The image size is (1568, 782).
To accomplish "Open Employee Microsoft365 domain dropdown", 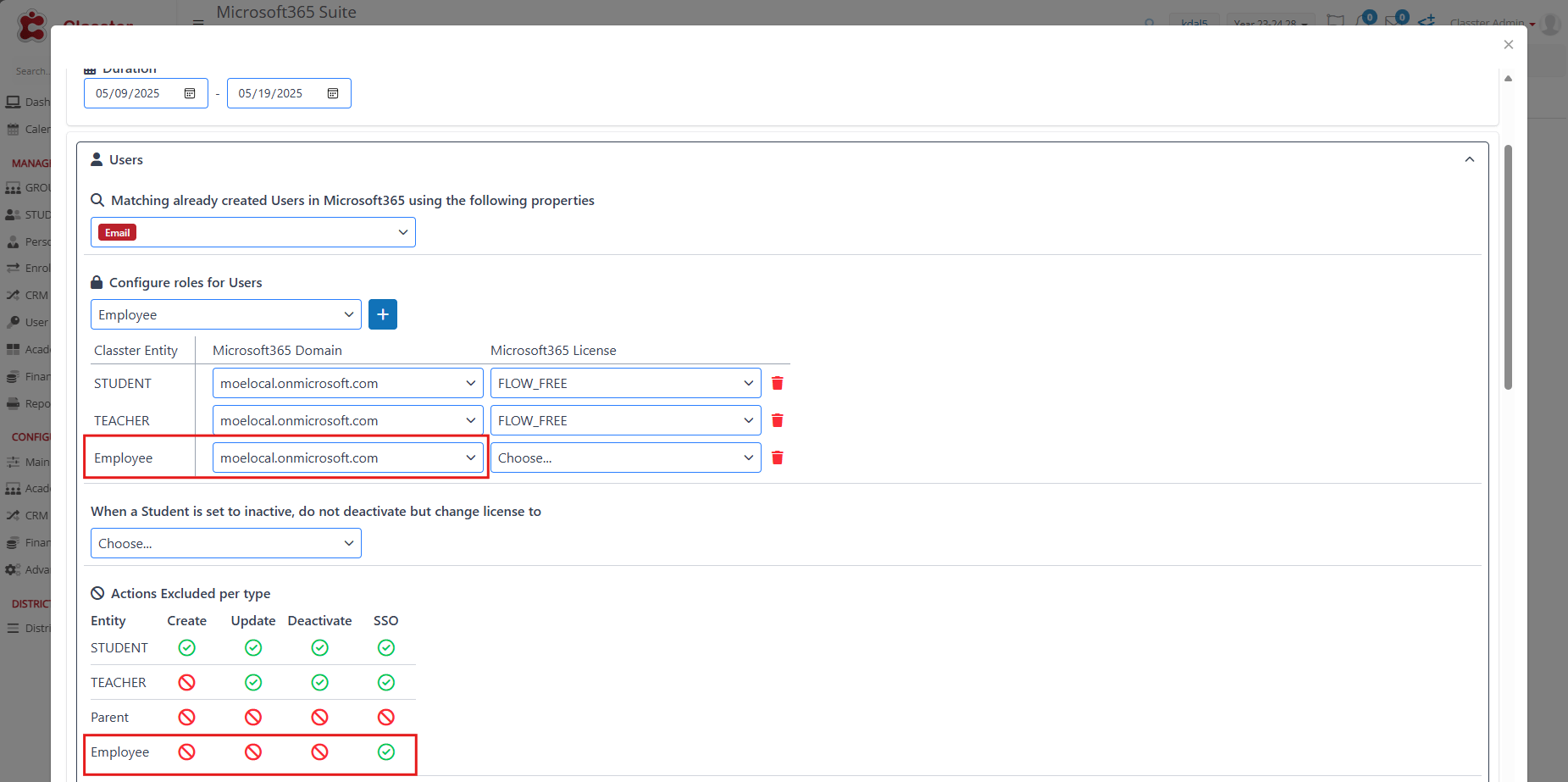I will click(x=348, y=458).
